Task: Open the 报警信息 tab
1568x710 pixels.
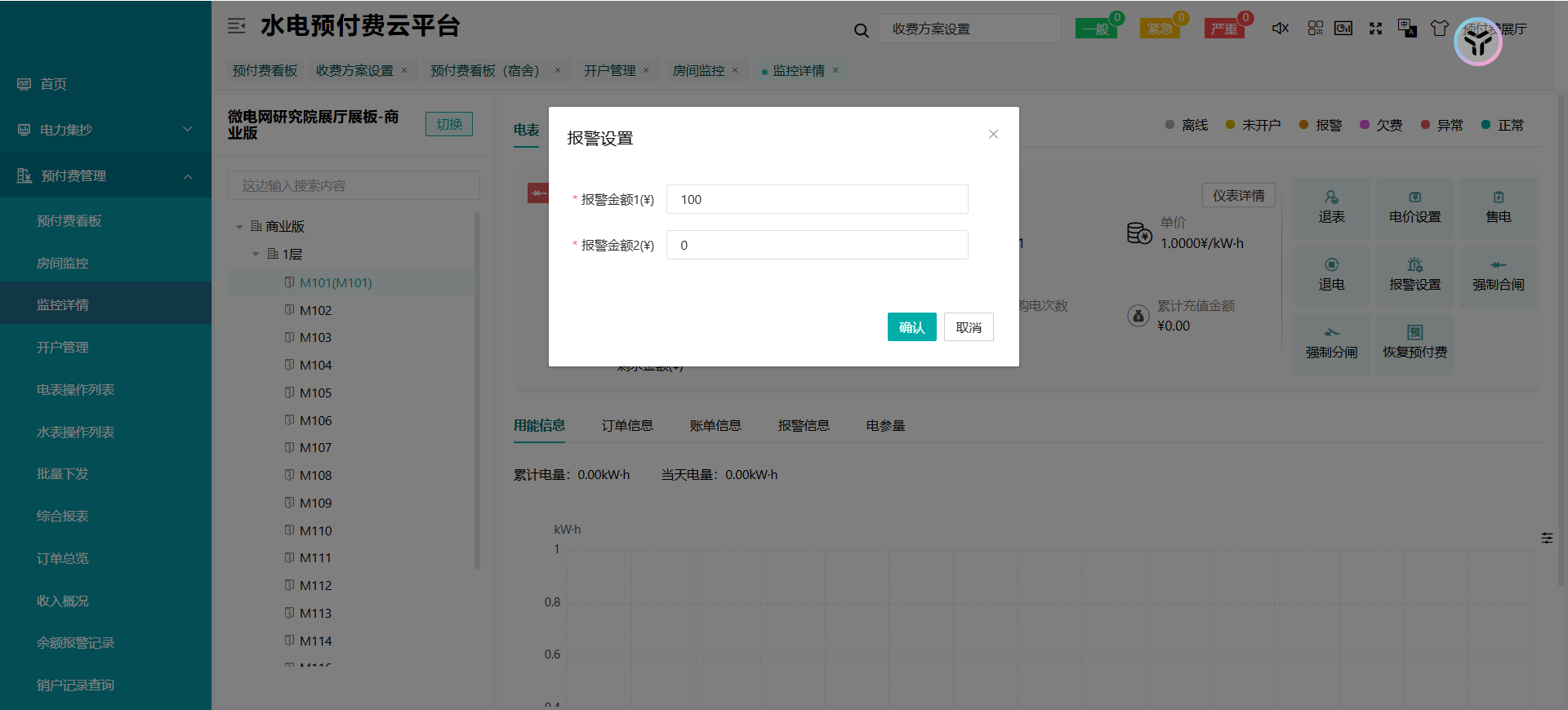Action: pos(804,425)
